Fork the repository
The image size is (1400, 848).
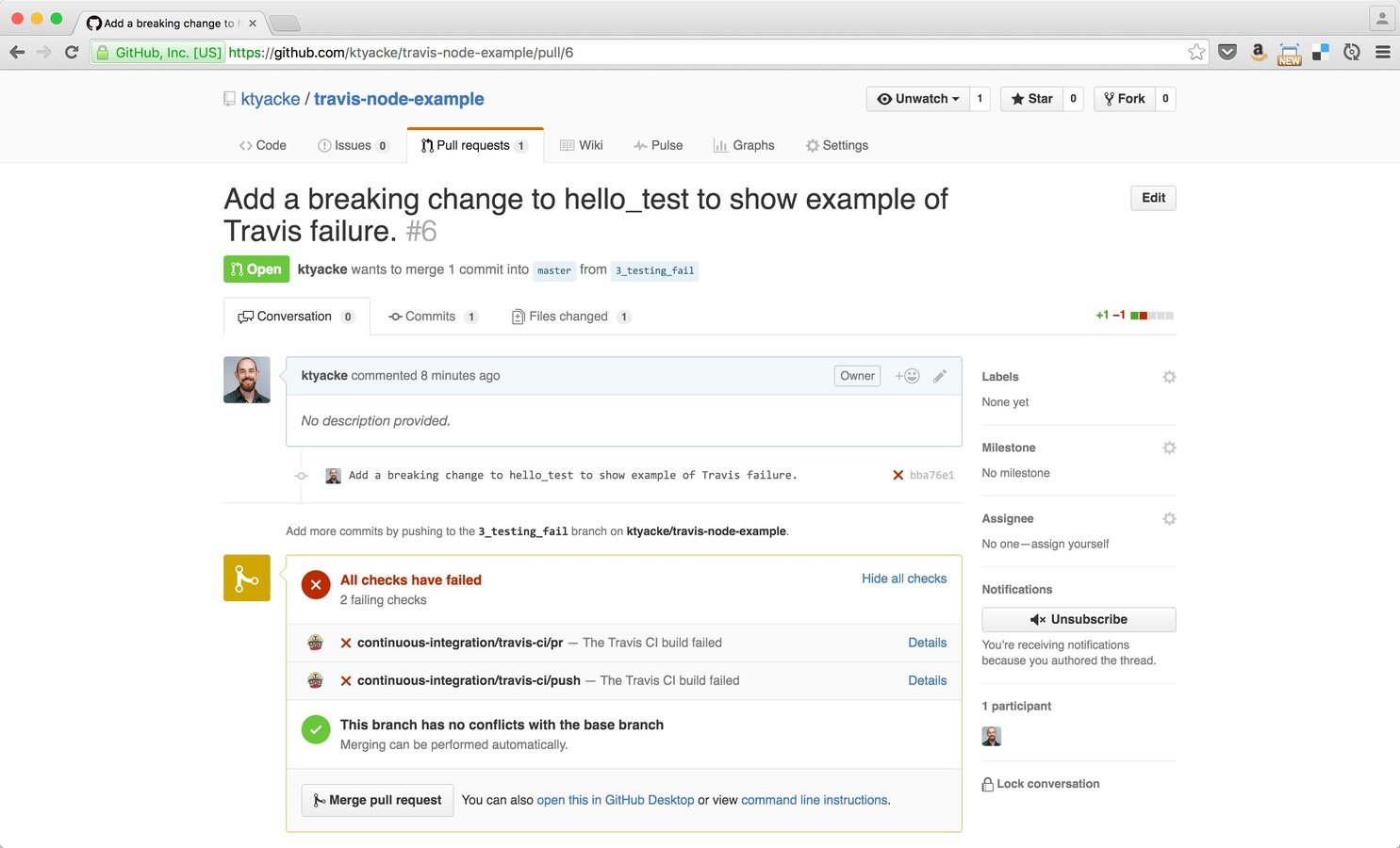click(1124, 99)
